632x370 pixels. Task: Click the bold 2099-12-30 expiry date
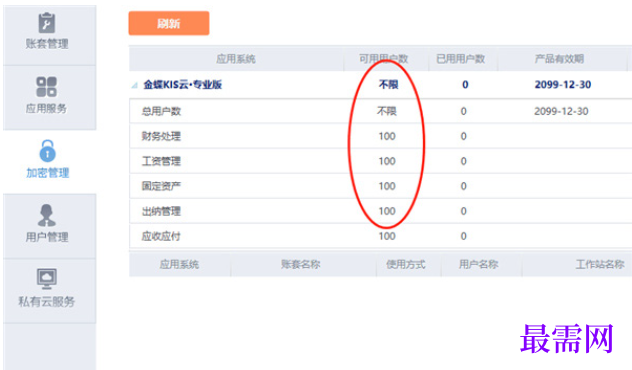tap(563, 85)
